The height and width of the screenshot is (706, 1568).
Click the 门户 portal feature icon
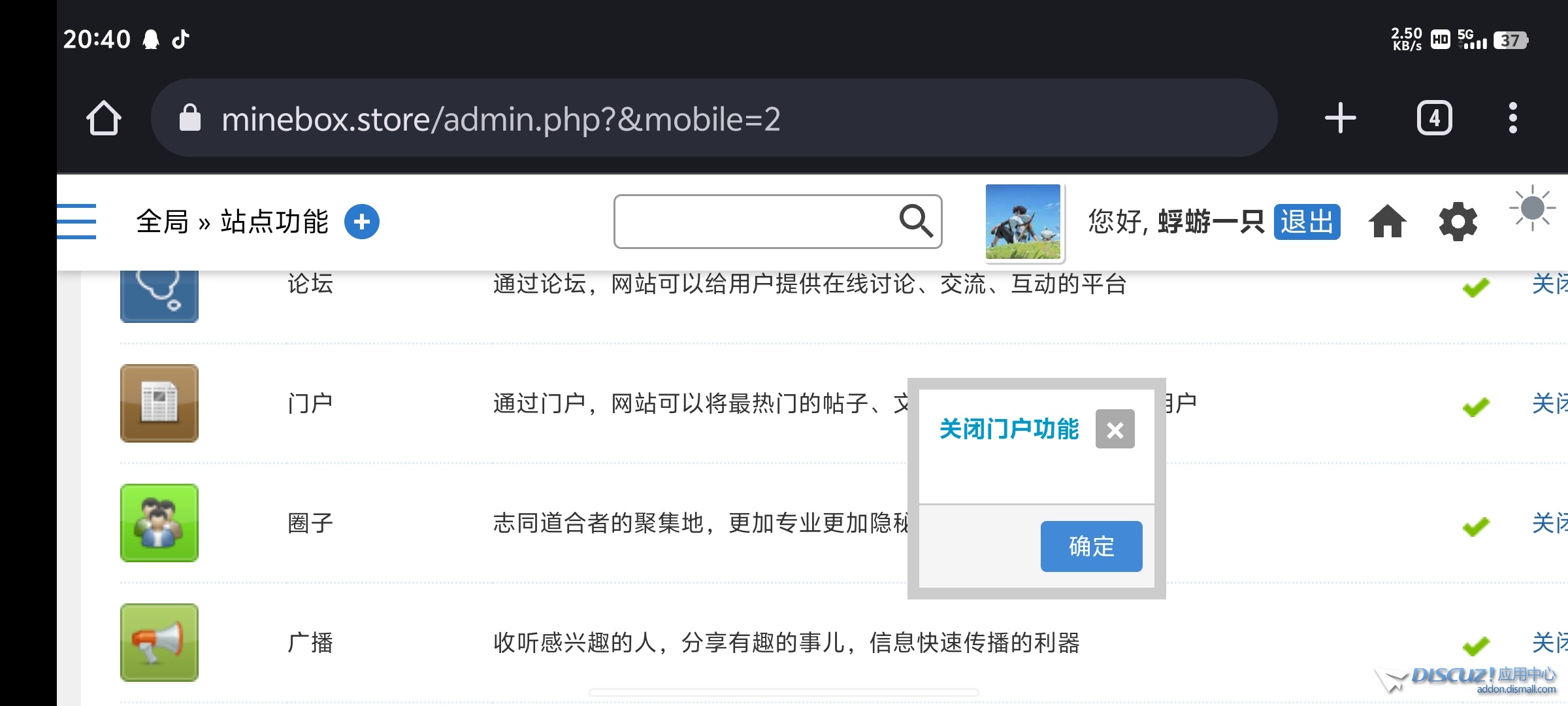click(x=159, y=403)
